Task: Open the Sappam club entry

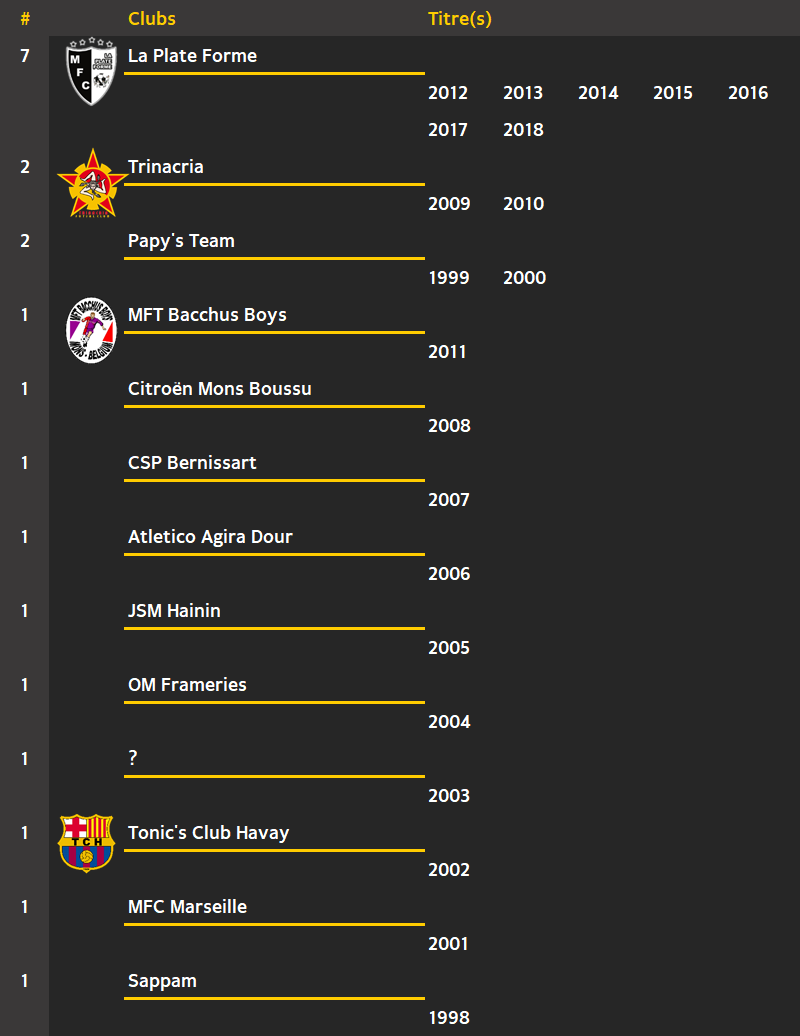Action: pos(162,980)
